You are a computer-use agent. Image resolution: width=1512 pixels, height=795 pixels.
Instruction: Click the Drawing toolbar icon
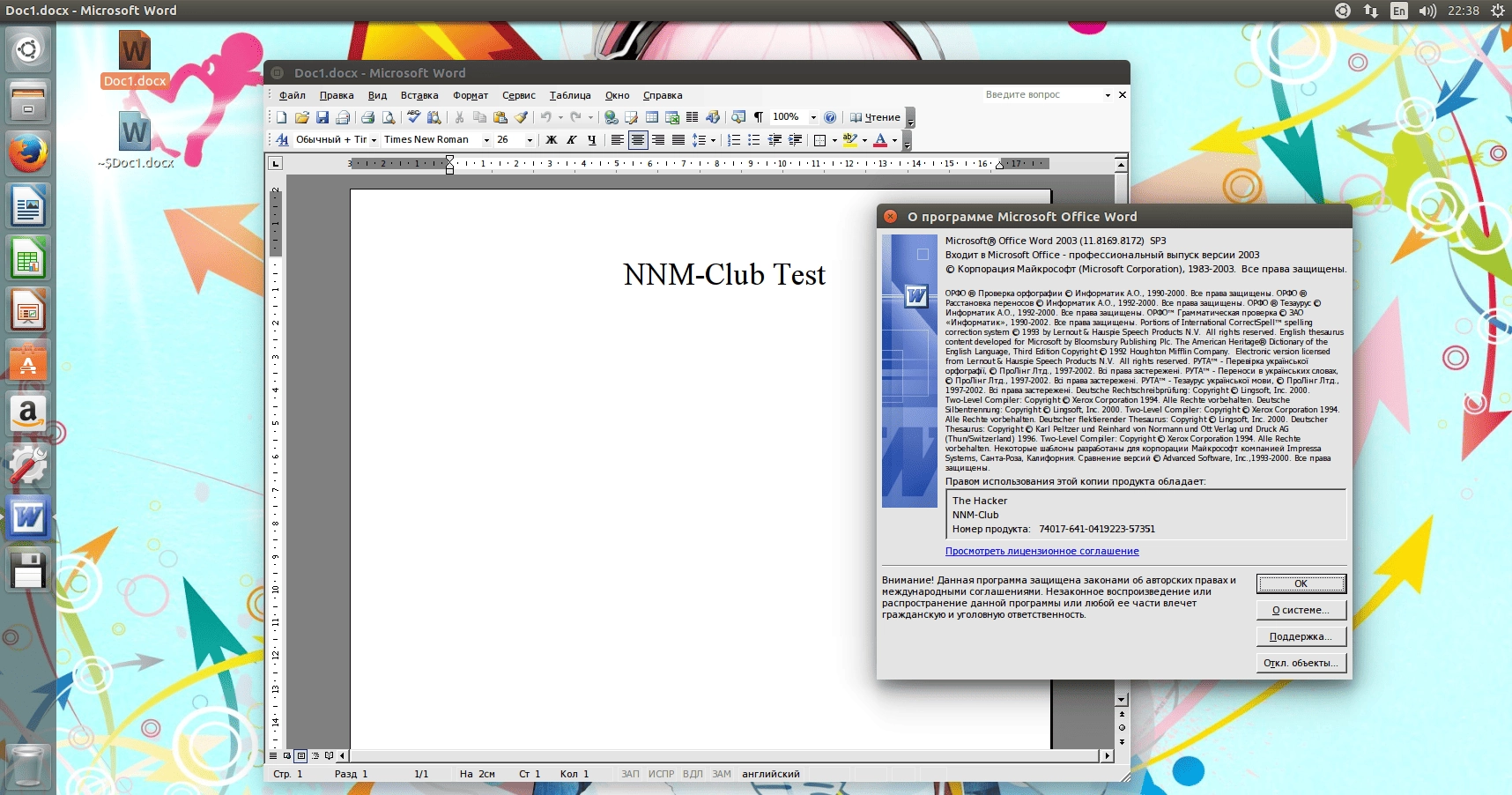click(x=713, y=117)
